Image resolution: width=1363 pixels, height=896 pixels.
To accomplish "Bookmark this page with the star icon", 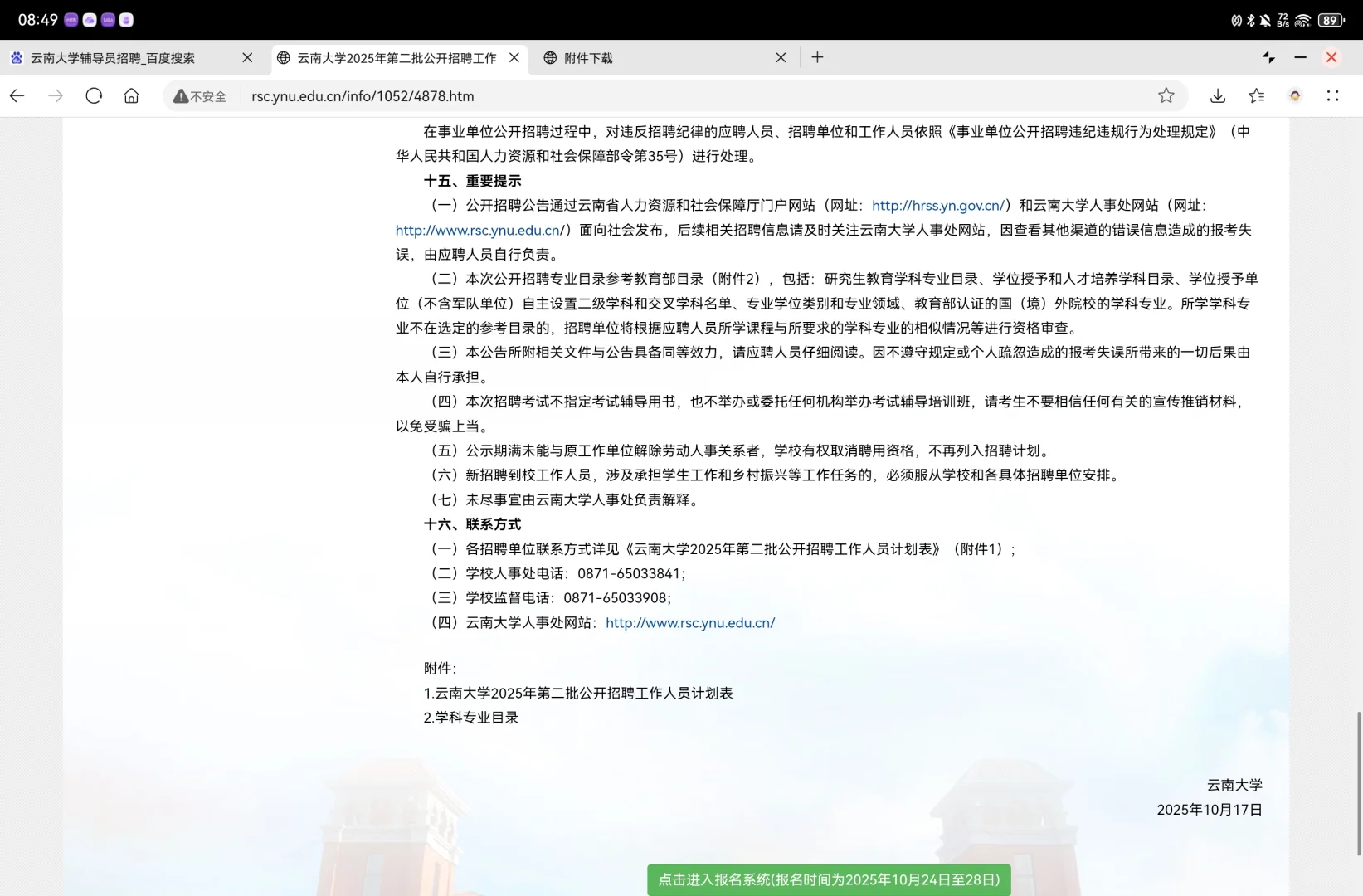I will [1166, 96].
